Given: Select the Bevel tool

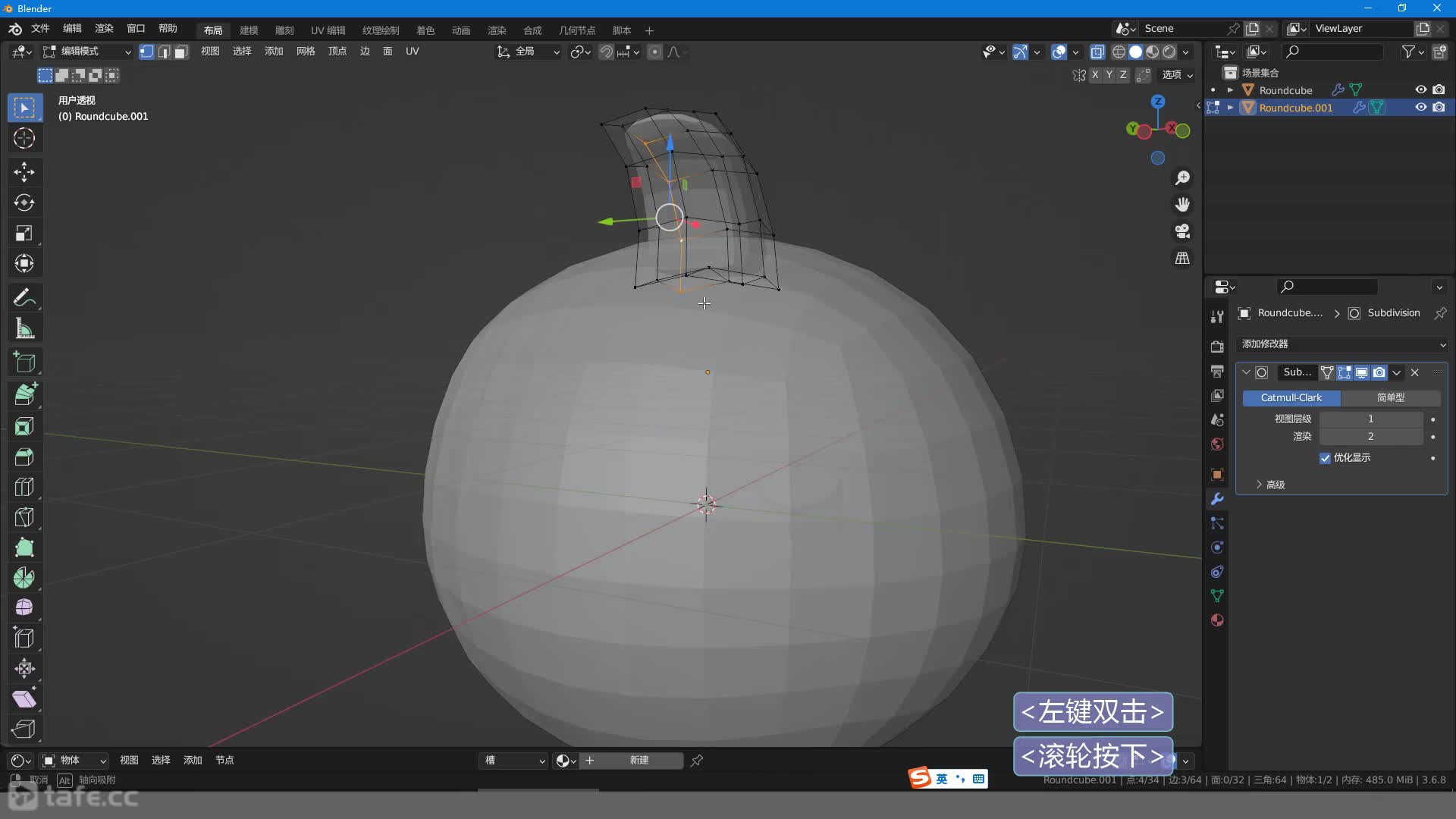Looking at the screenshot, I should [x=24, y=457].
